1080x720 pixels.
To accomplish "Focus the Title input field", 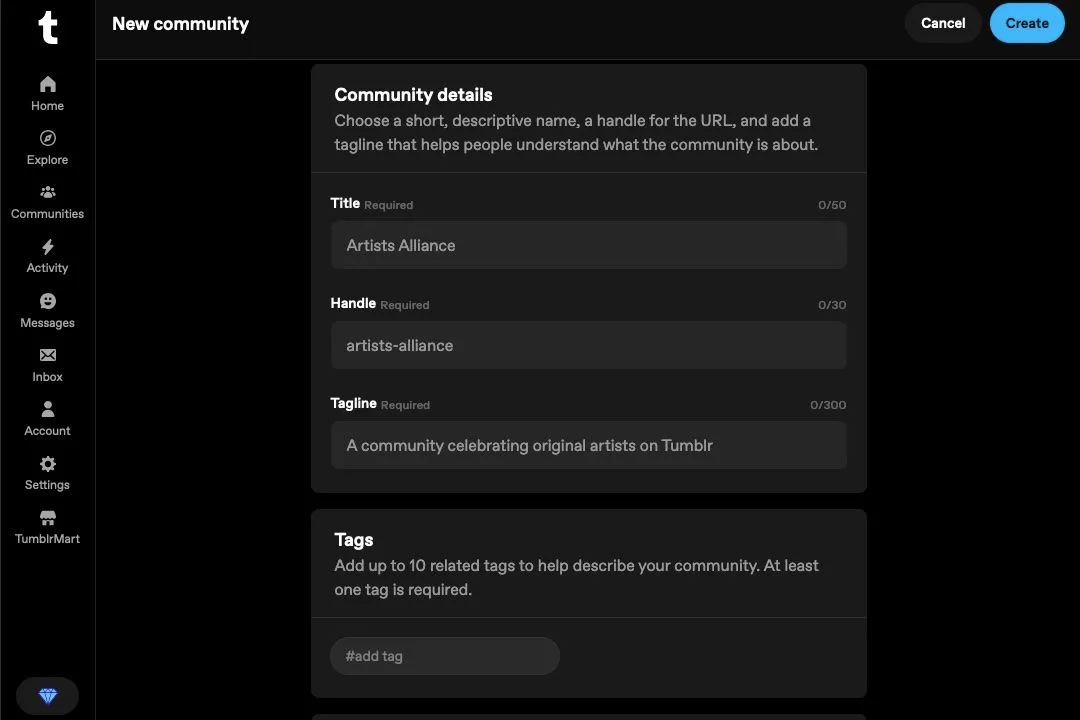I will pyautogui.click(x=588, y=245).
